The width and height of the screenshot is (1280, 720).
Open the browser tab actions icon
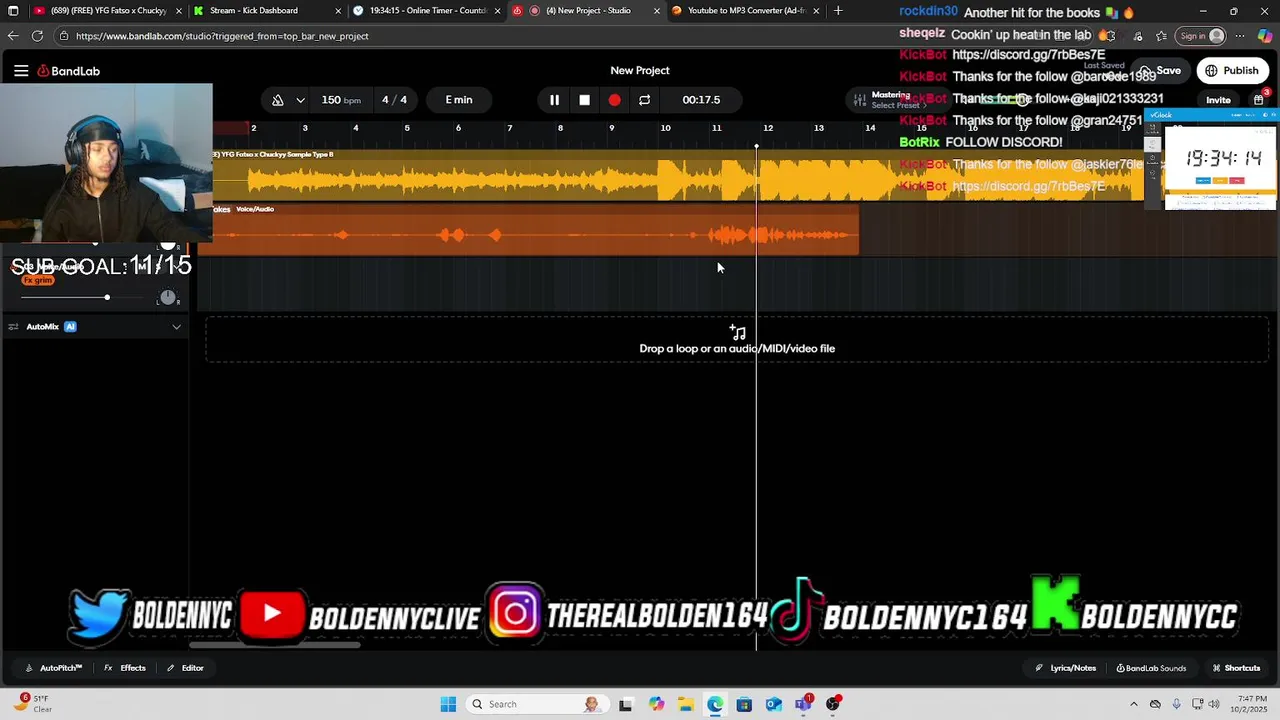coord(13,11)
